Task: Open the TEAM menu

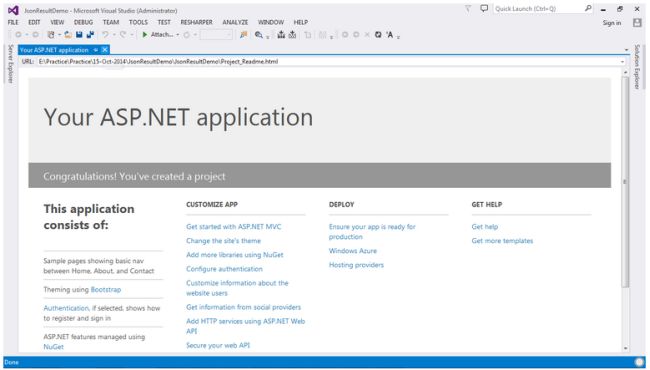Action: (111, 22)
